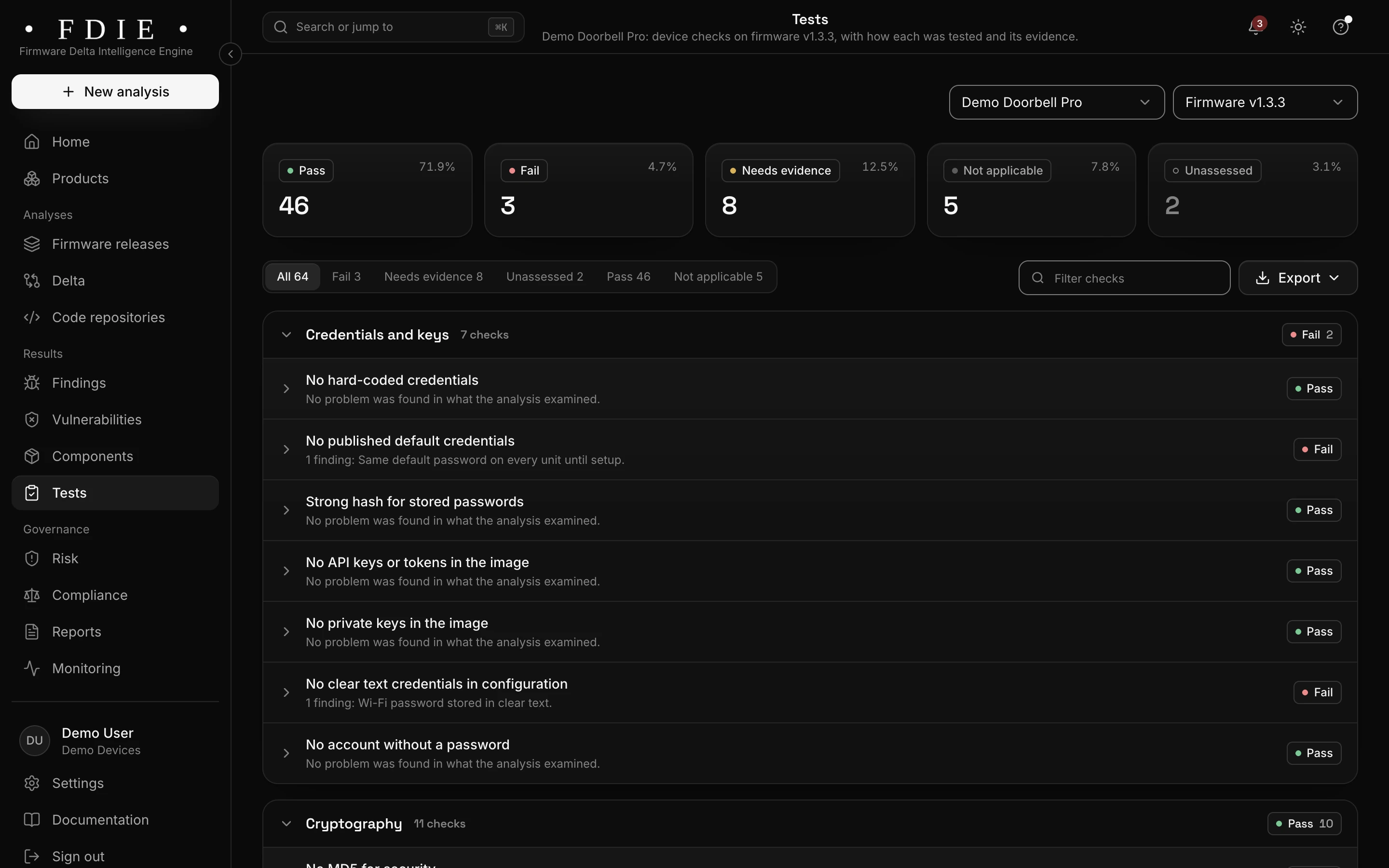
Task: Click the Compliance scales icon
Action: (31, 596)
